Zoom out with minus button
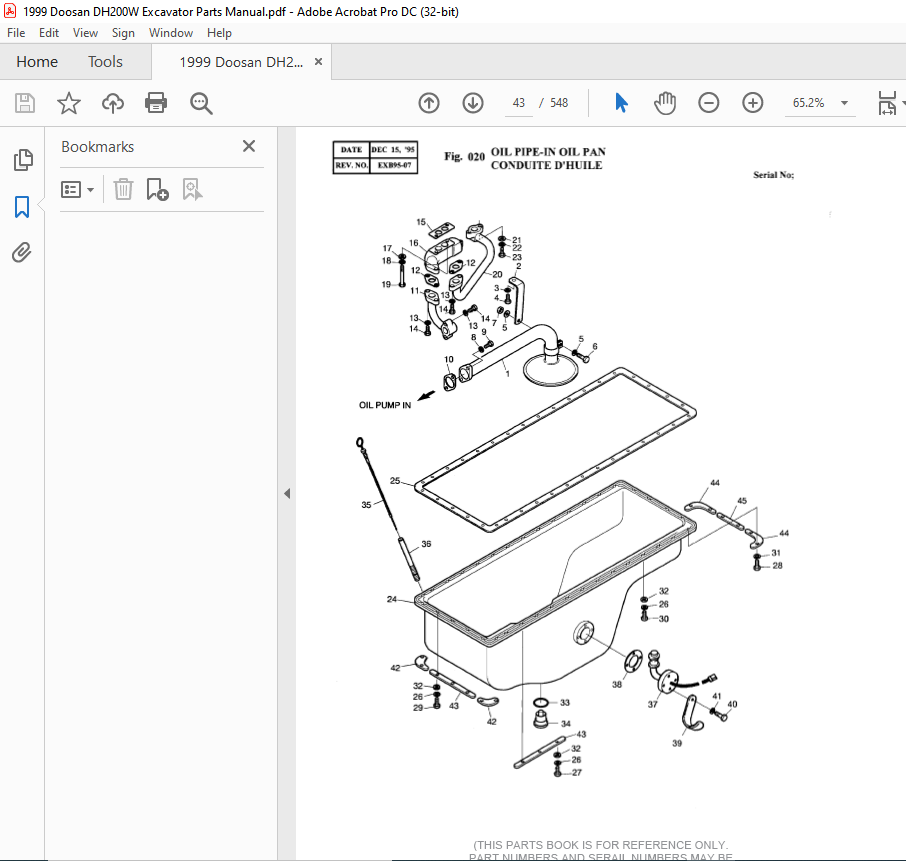Image resolution: width=906 pixels, height=861 pixels. coord(708,103)
